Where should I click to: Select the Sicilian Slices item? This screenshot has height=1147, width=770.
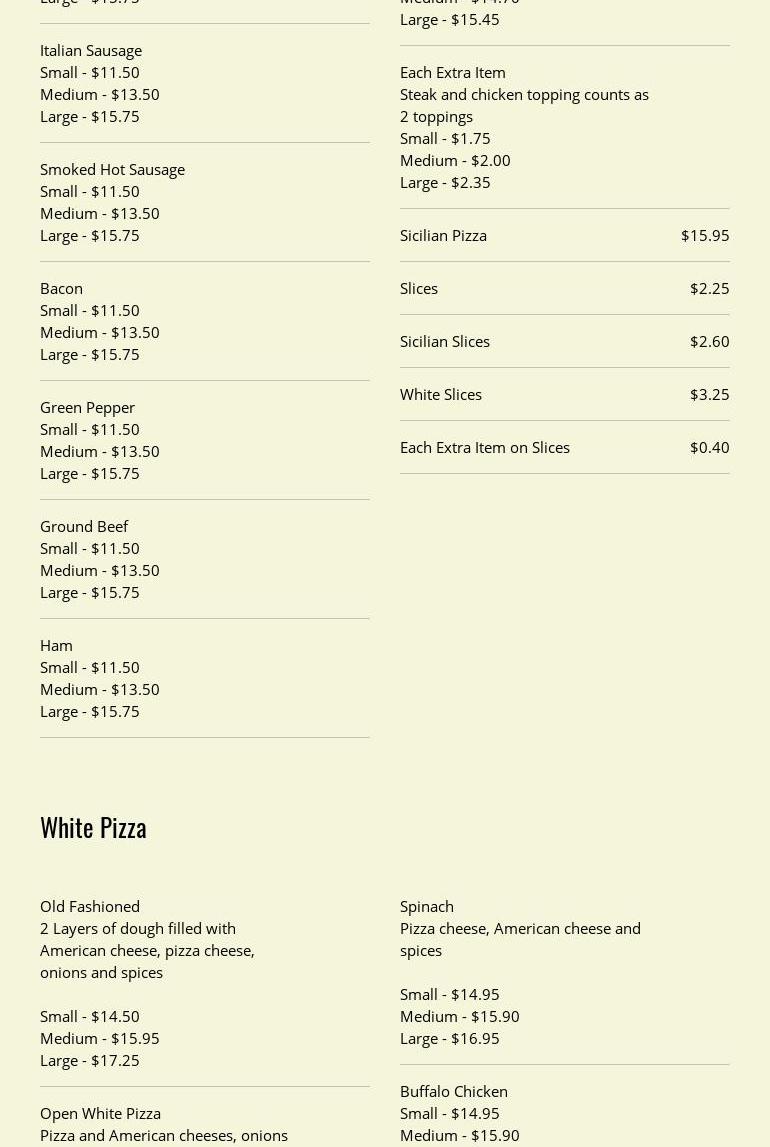tap(445, 341)
